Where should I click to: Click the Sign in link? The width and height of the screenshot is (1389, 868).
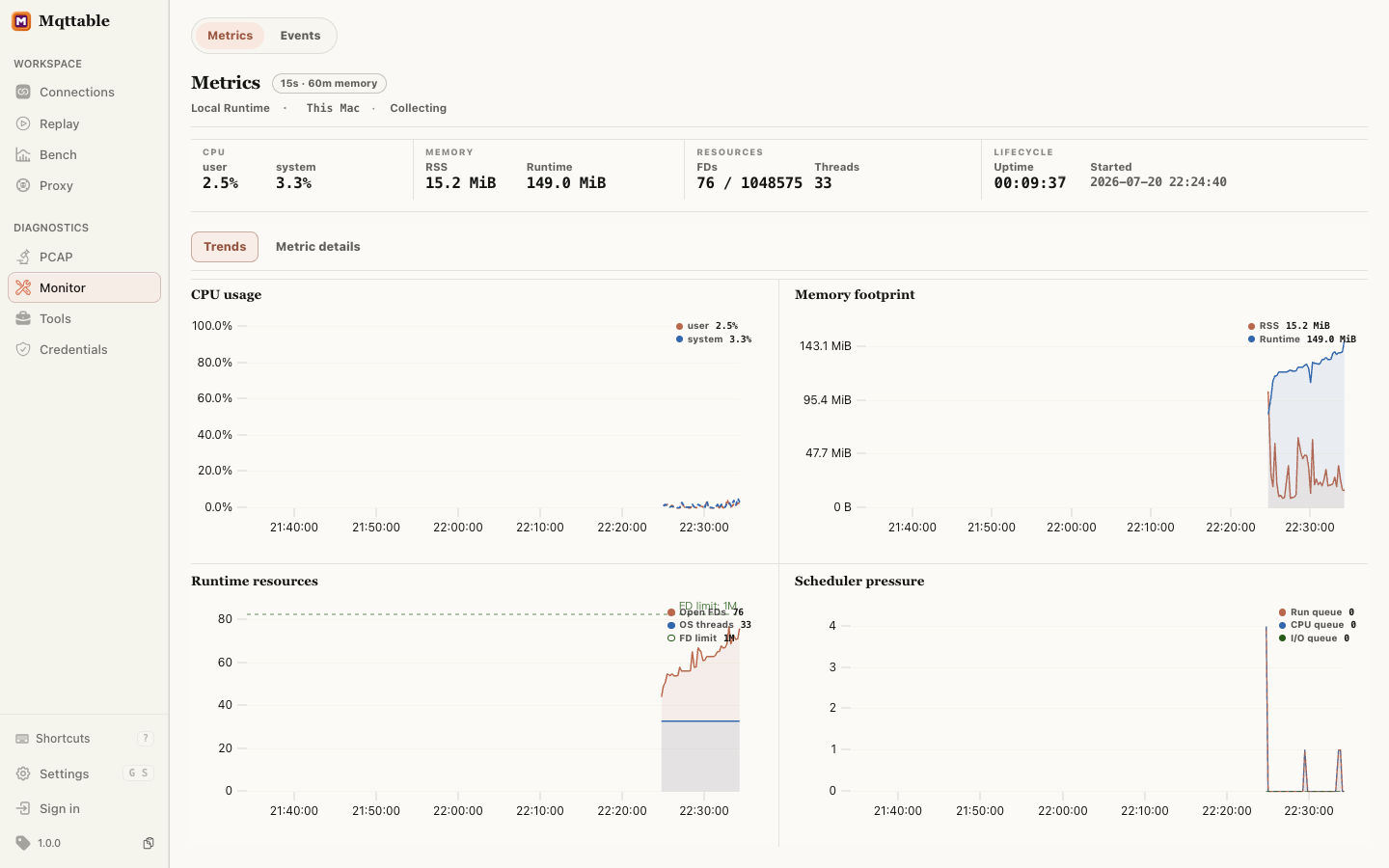coord(59,808)
